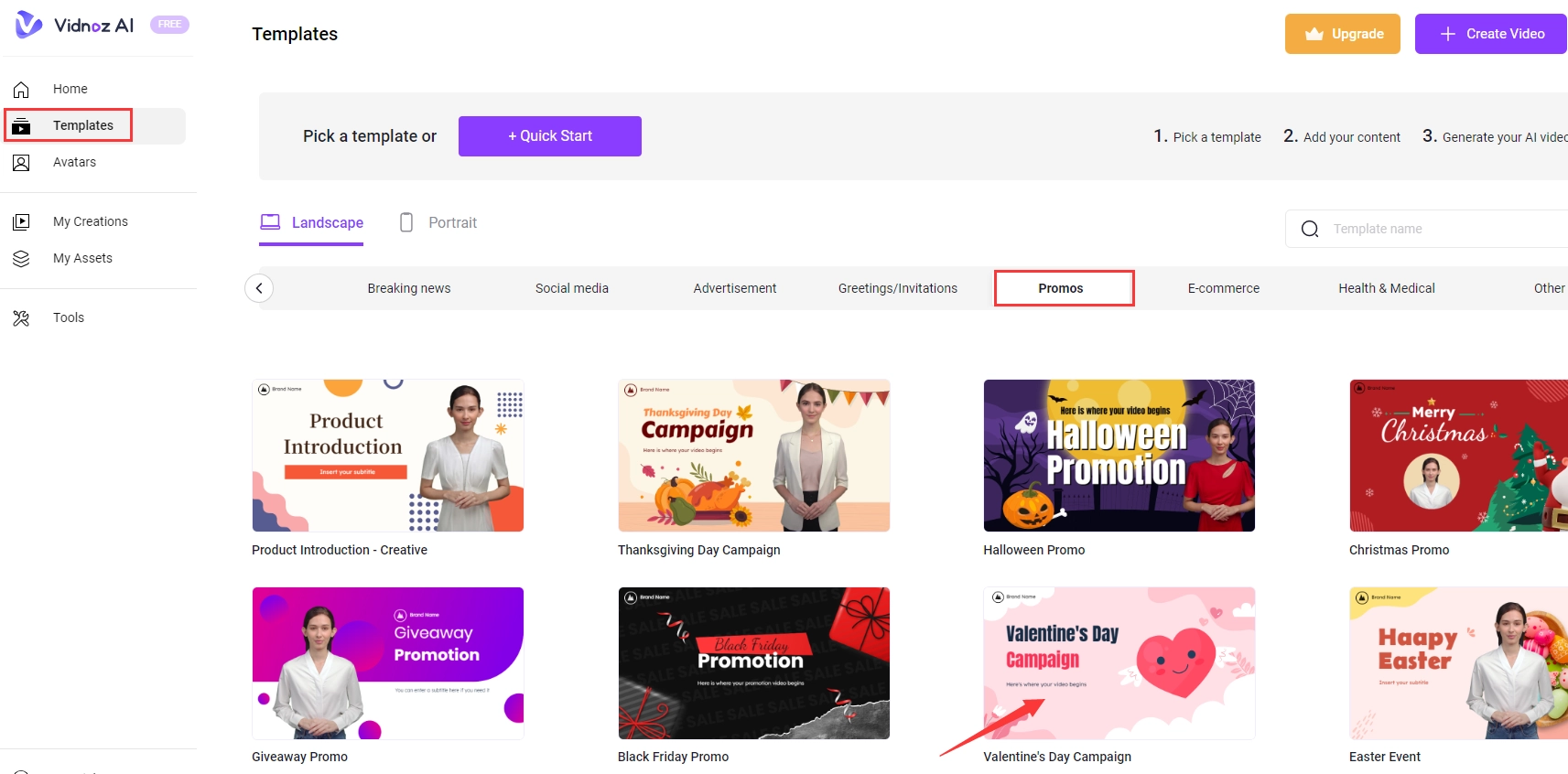This screenshot has height=774, width=1568.
Task: Select the Landscape orientation tab
Action: (x=311, y=222)
